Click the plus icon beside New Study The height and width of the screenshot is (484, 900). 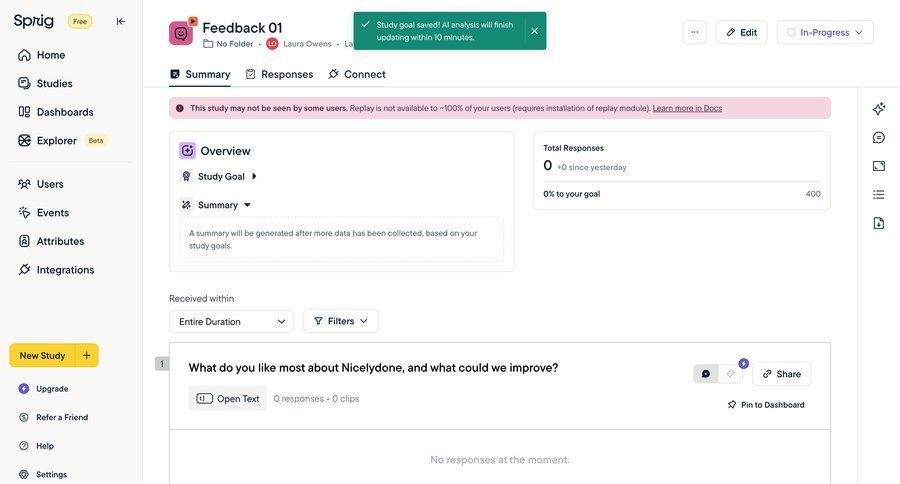coord(86,355)
